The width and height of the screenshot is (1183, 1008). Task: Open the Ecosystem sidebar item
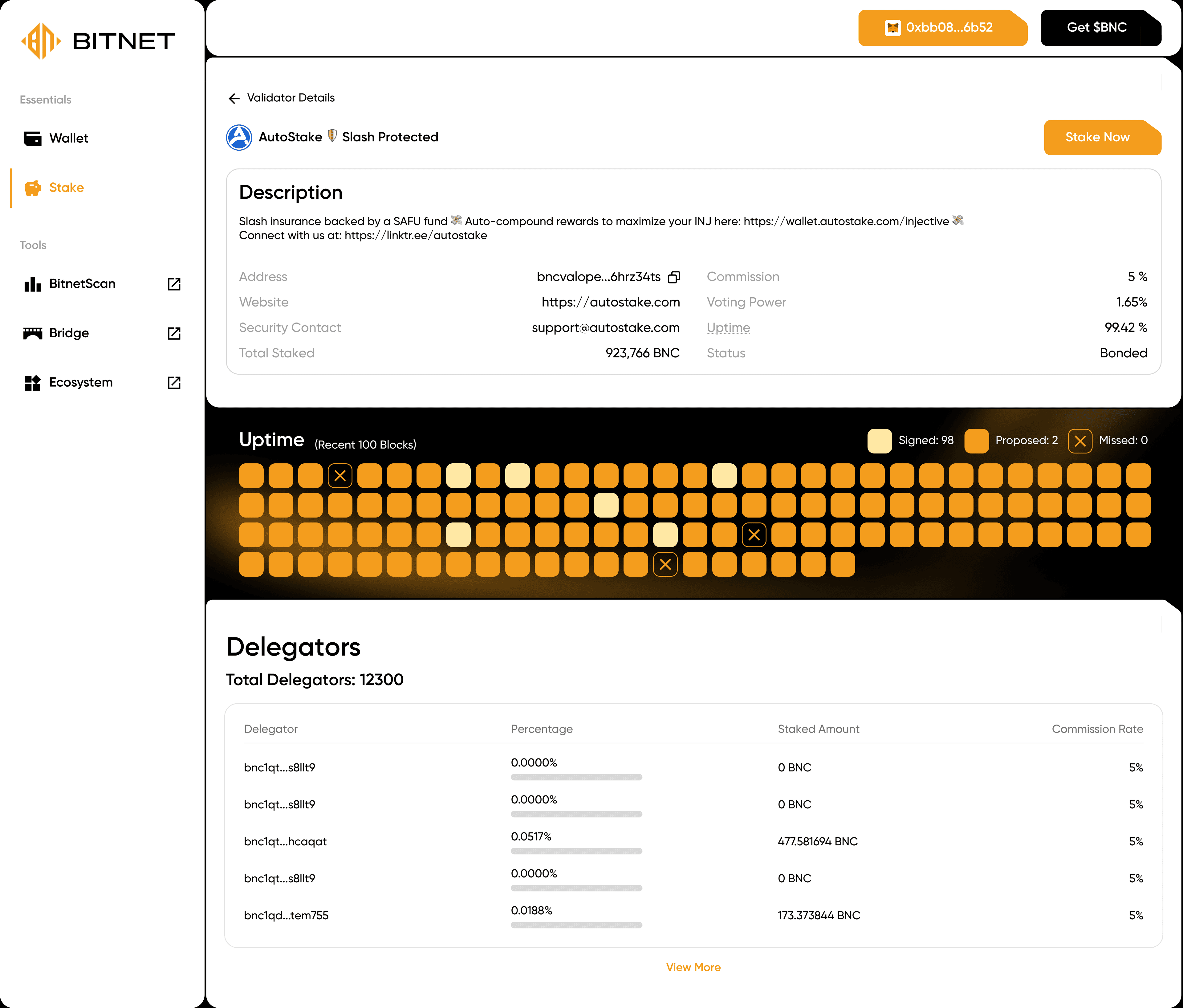pyautogui.click(x=80, y=382)
